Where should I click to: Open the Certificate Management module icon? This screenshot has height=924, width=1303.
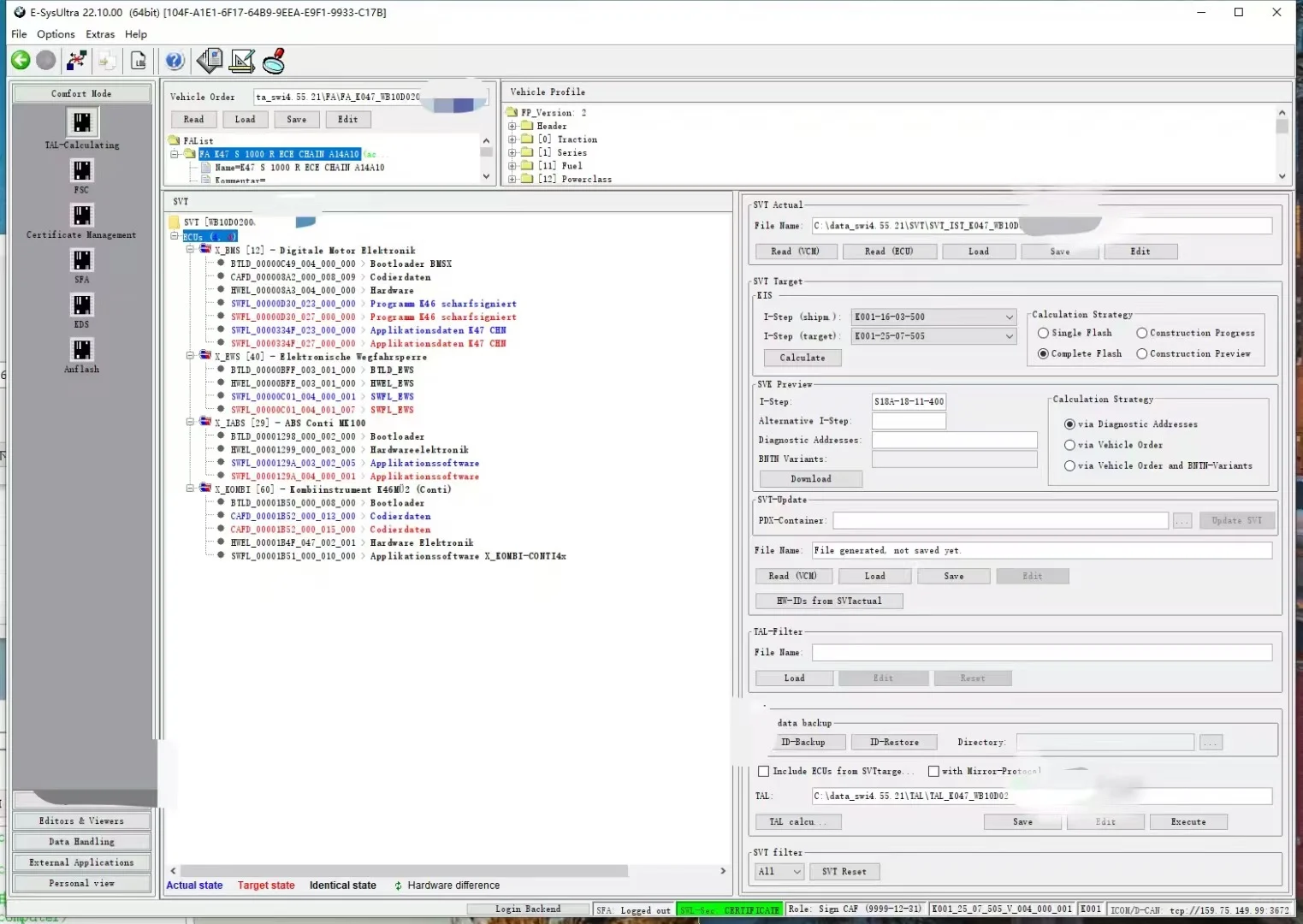point(82,215)
